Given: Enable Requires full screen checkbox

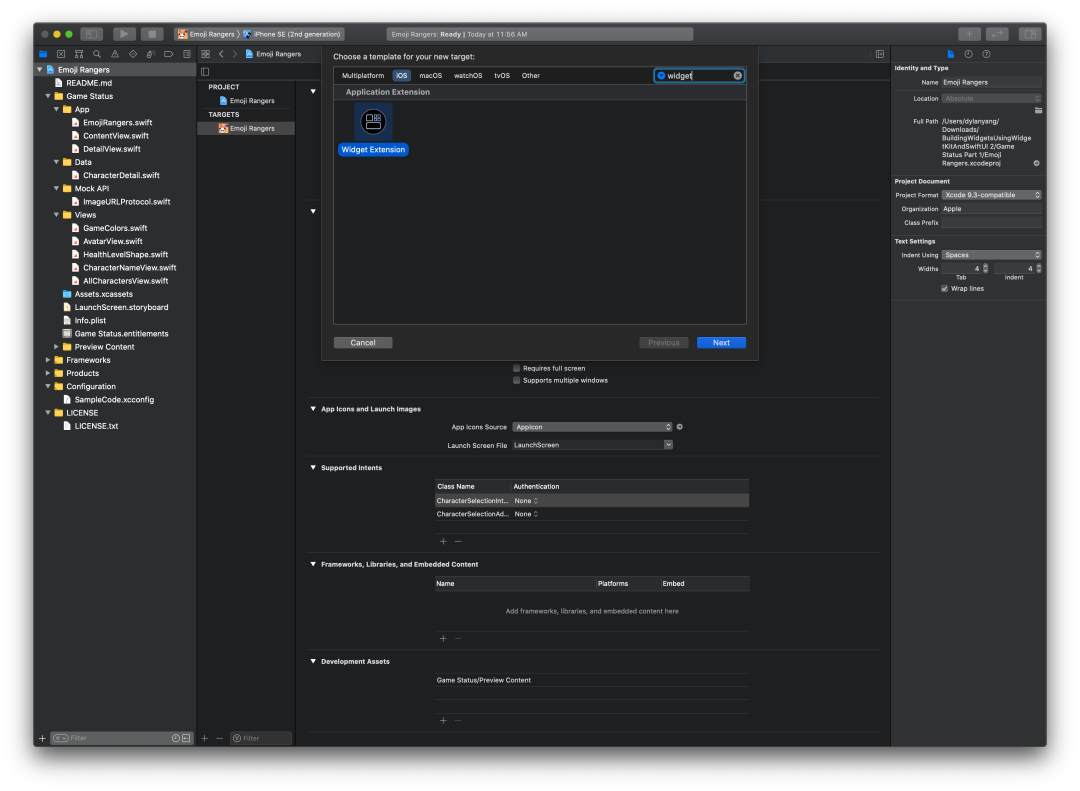Looking at the screenshot, I should 517,368.
